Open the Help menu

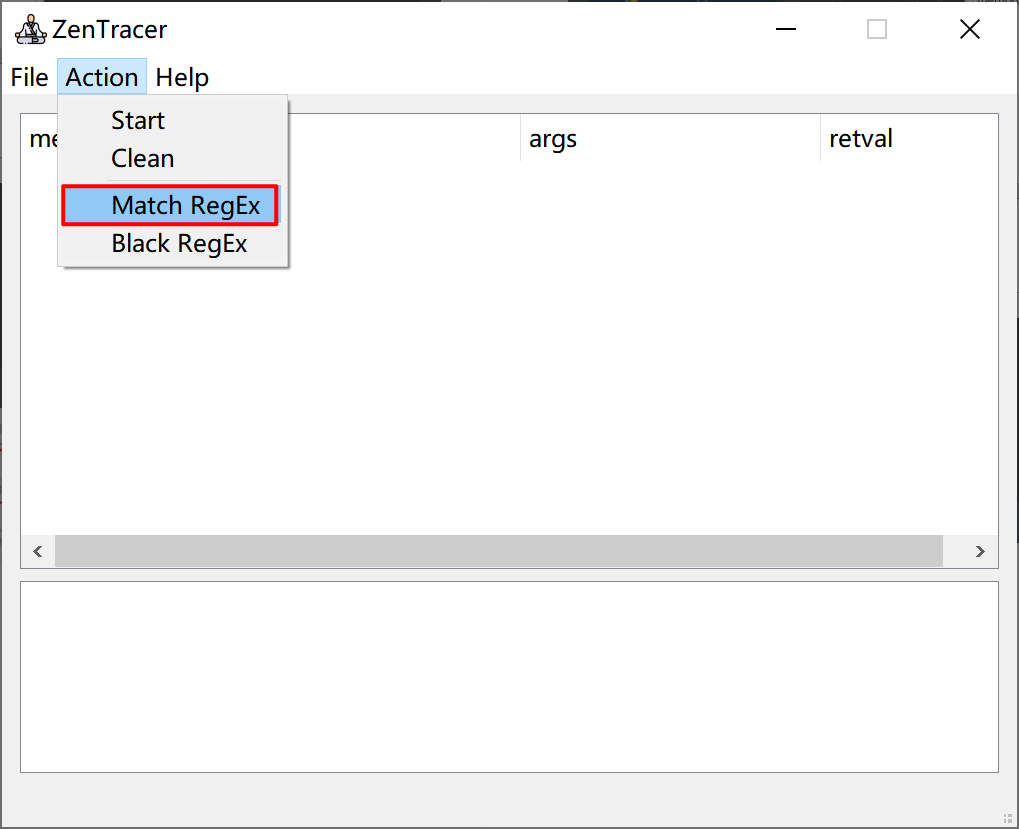(182, 77)
